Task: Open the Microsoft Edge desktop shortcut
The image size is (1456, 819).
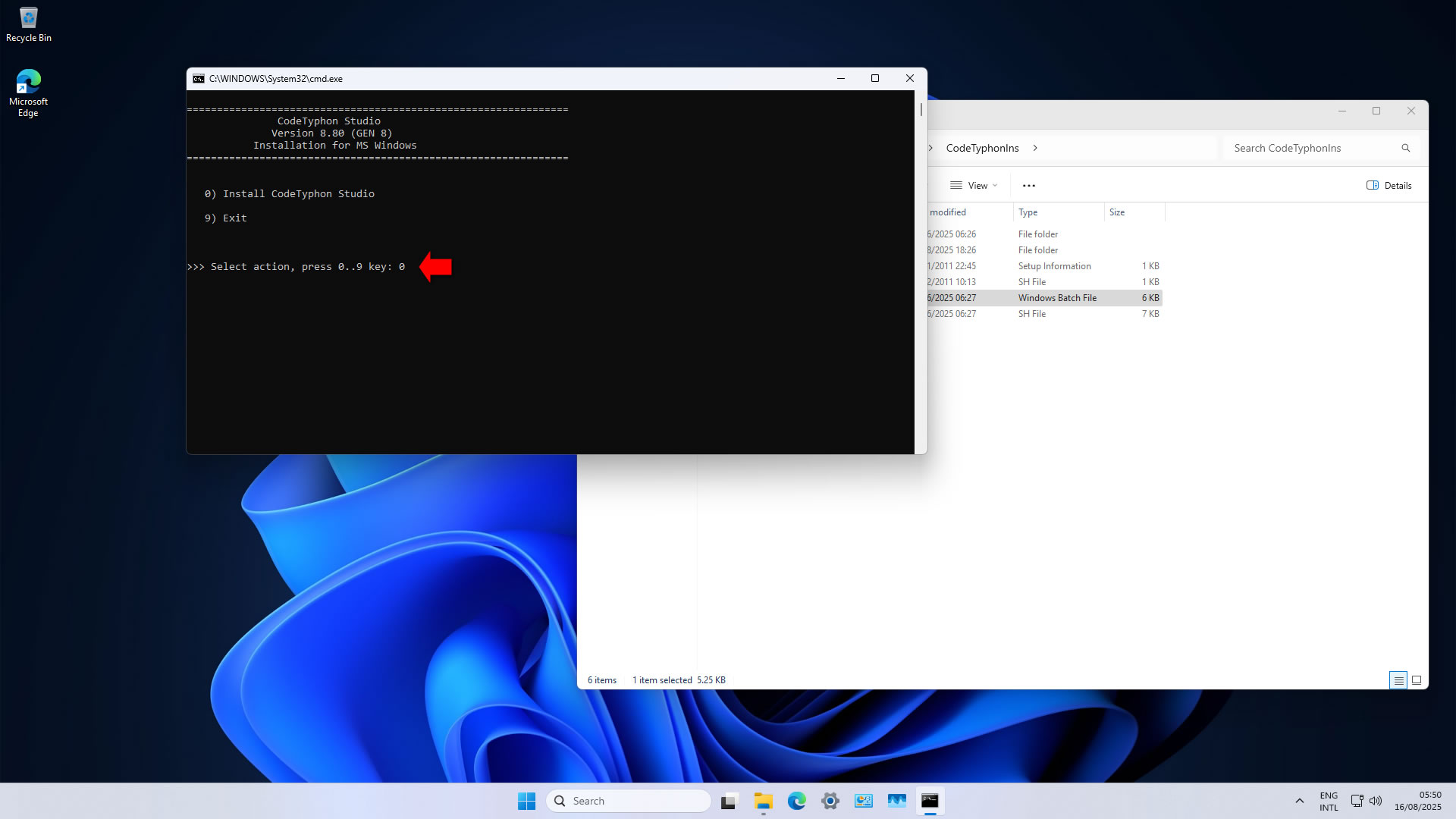Action: [28, 93]
